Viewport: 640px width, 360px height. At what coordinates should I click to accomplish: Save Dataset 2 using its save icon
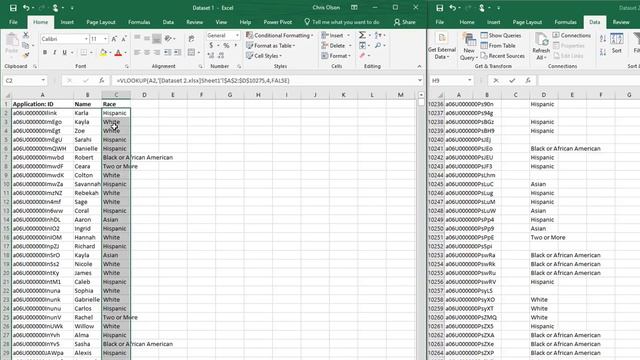pyautogui.click(x=440, y=8)
